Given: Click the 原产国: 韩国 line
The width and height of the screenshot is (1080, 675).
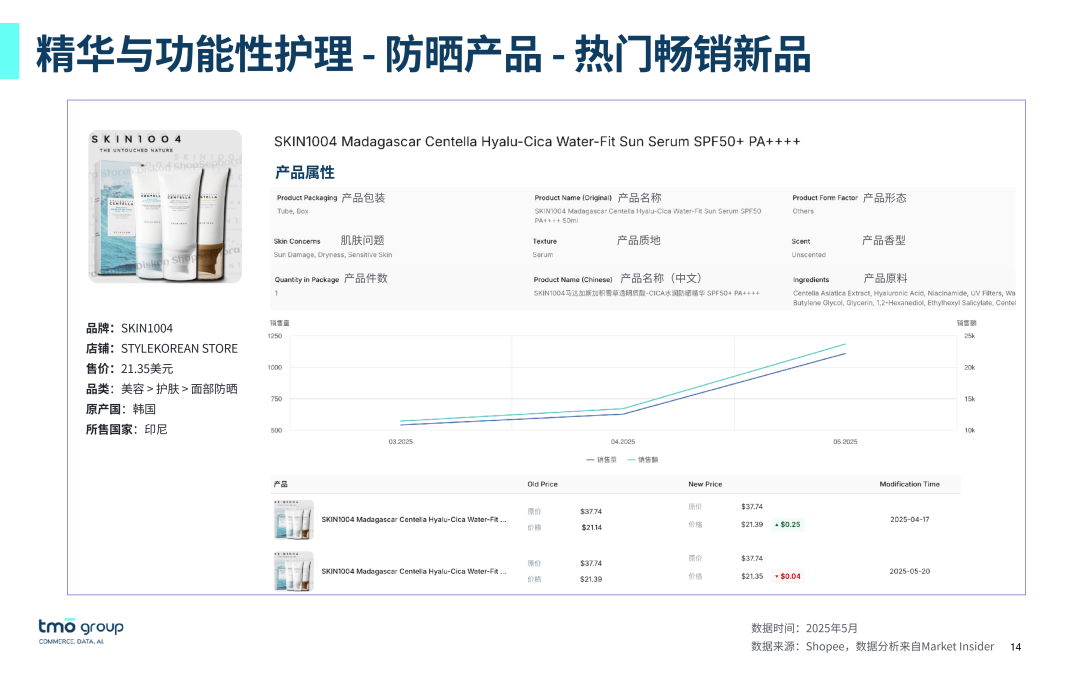Looking at the screenshot, I should point(121,409).
